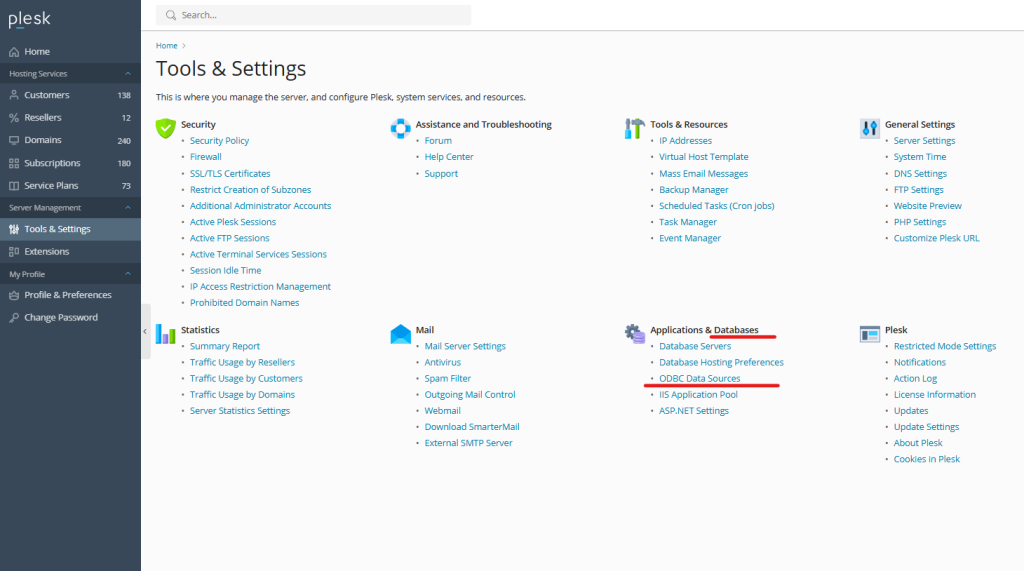Open the Spam Filter link
Screen dimensions: 1024x571
tap(447, 378)
